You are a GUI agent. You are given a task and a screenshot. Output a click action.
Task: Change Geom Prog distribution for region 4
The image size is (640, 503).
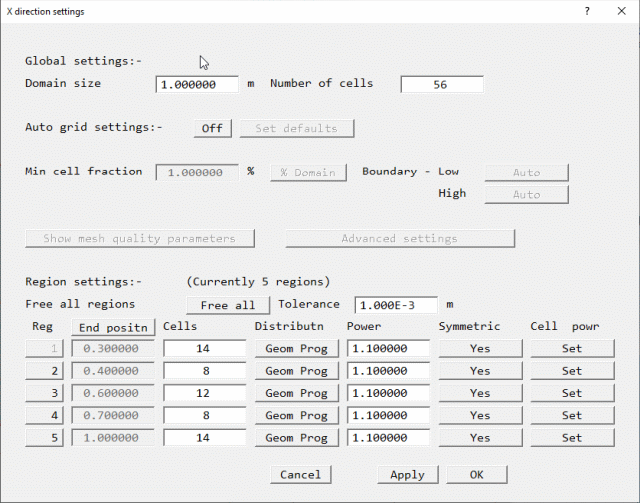pos(296,415)
